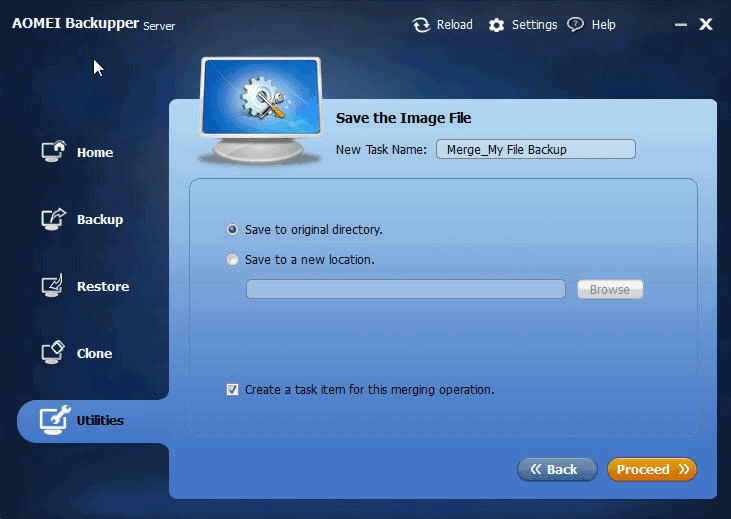The height and width of the screenshot is (519, 731).
Task: Toggle Create a task item checkbox
Action: coord(232,389)
